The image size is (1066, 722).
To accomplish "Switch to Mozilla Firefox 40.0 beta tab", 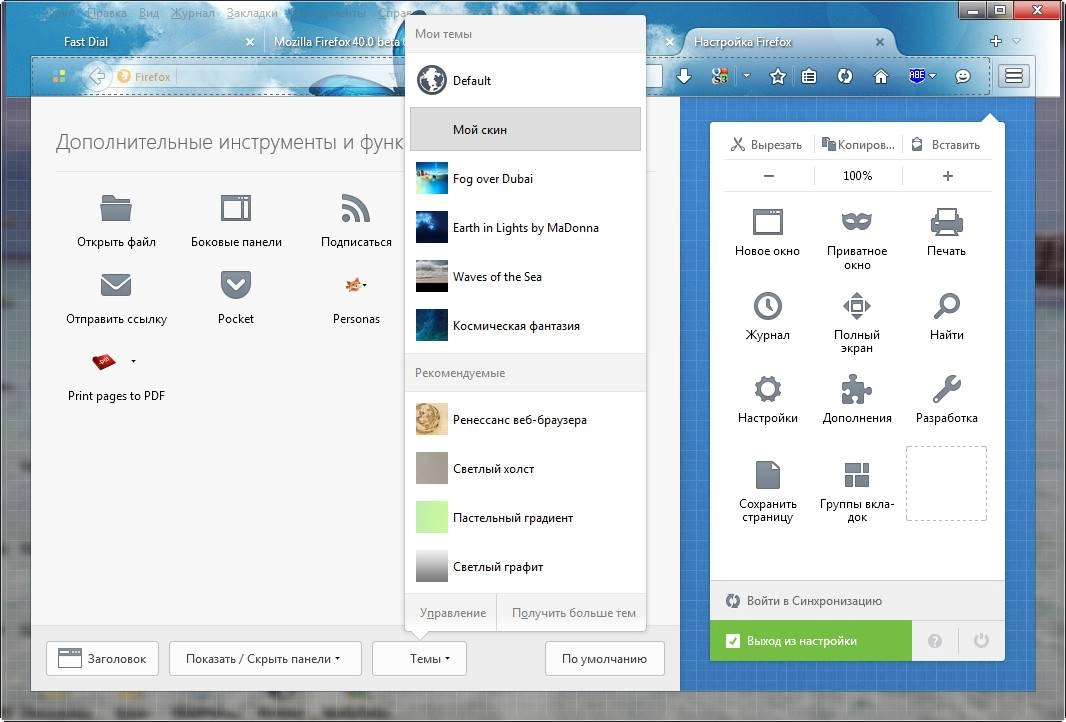I will tap(337, 42).
